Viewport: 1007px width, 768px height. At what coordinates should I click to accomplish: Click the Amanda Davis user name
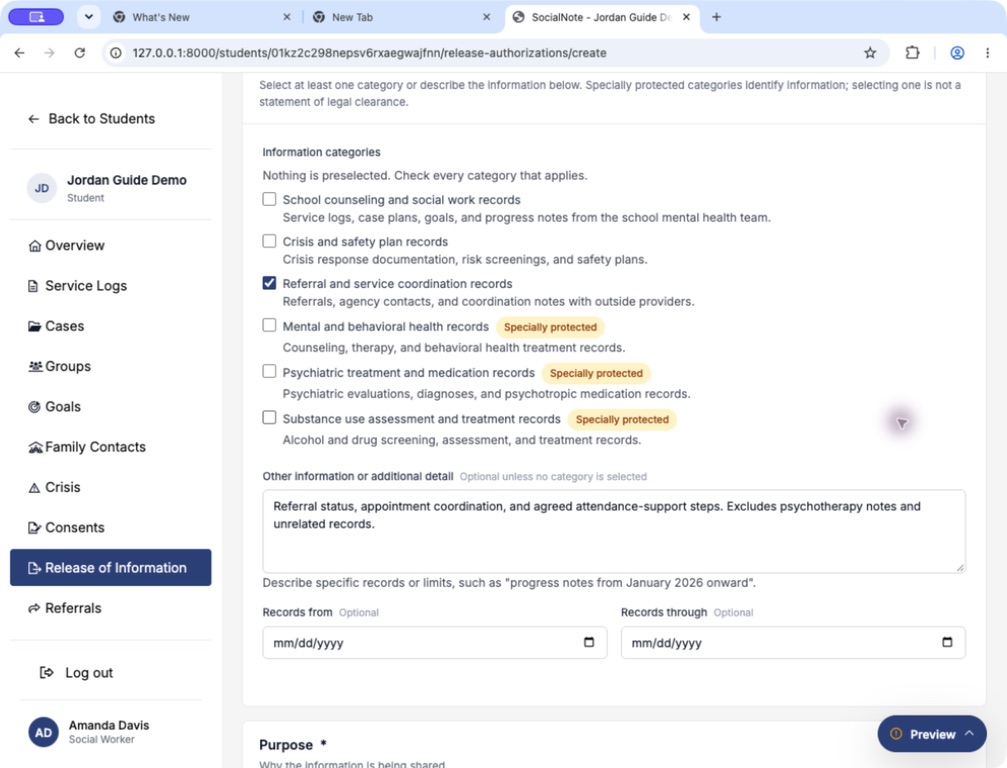click(x=109, y=725)
